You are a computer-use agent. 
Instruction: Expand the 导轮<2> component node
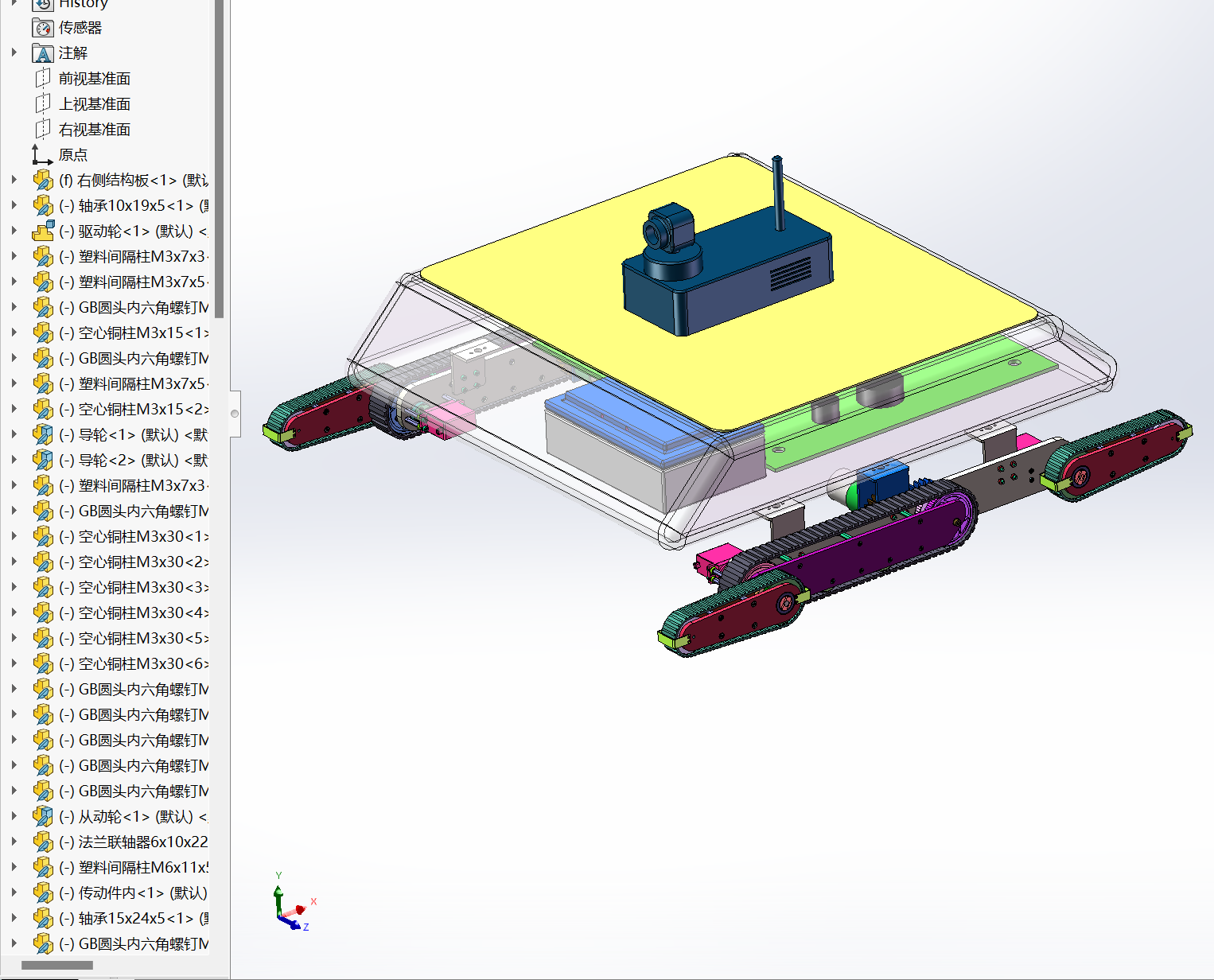click(x=14, y=461)
